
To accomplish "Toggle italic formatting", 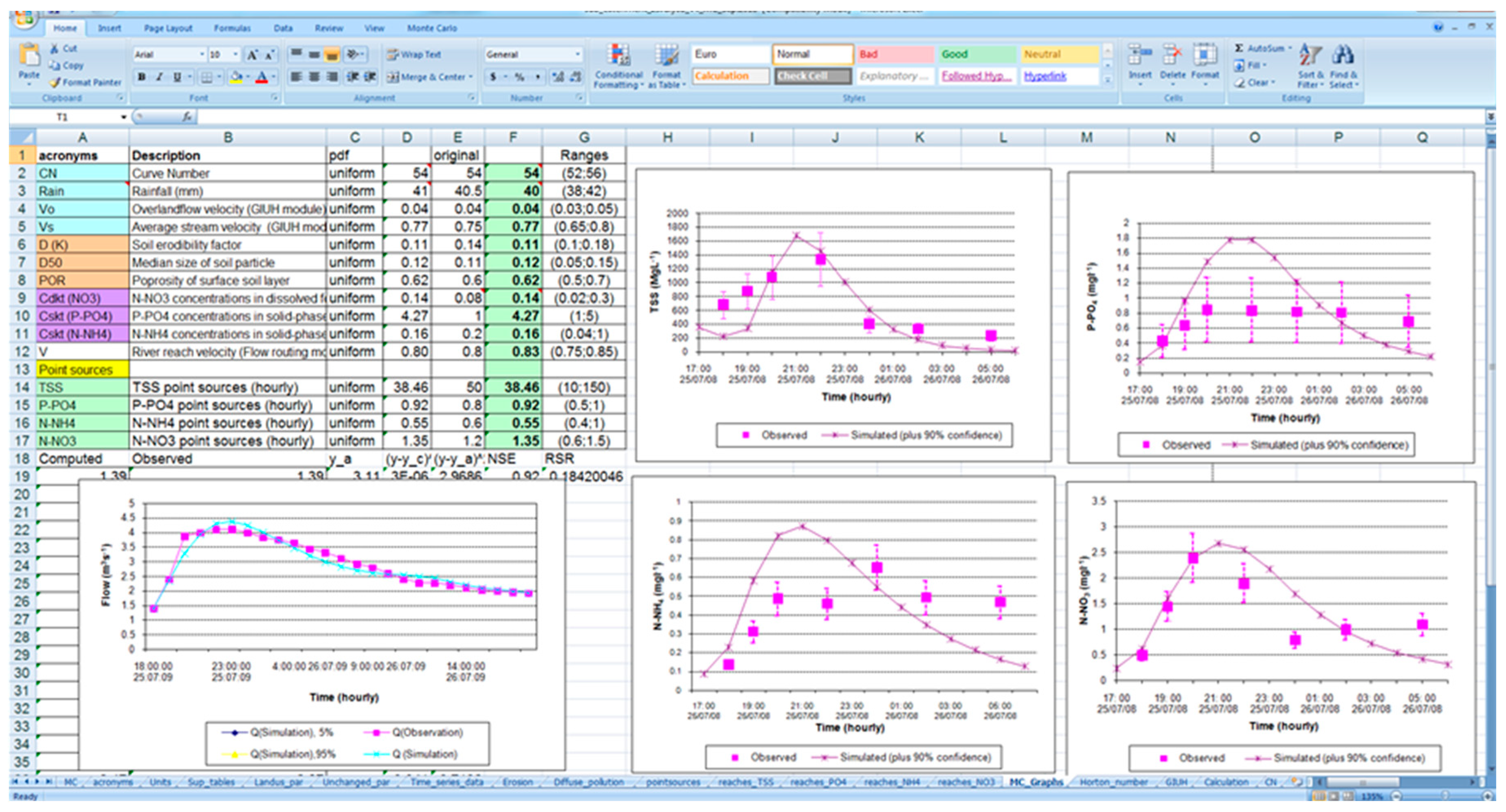I will pyautogui.click(x=159, y=77).
